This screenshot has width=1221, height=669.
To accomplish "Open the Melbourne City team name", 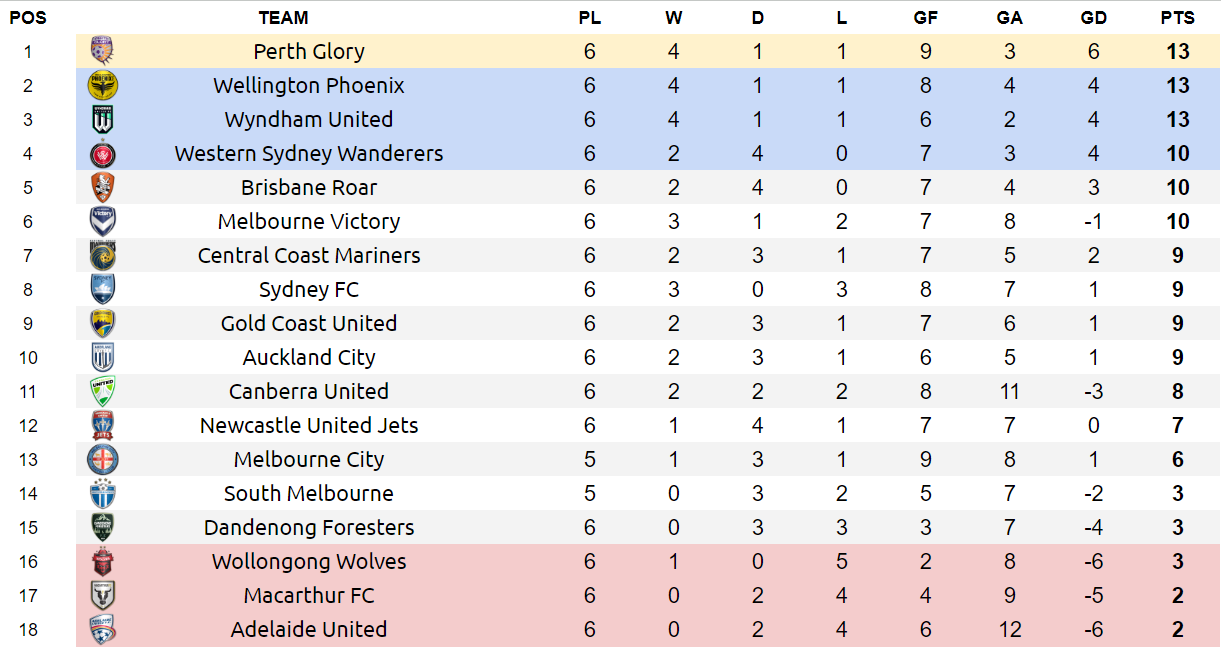I will (309, 459).
